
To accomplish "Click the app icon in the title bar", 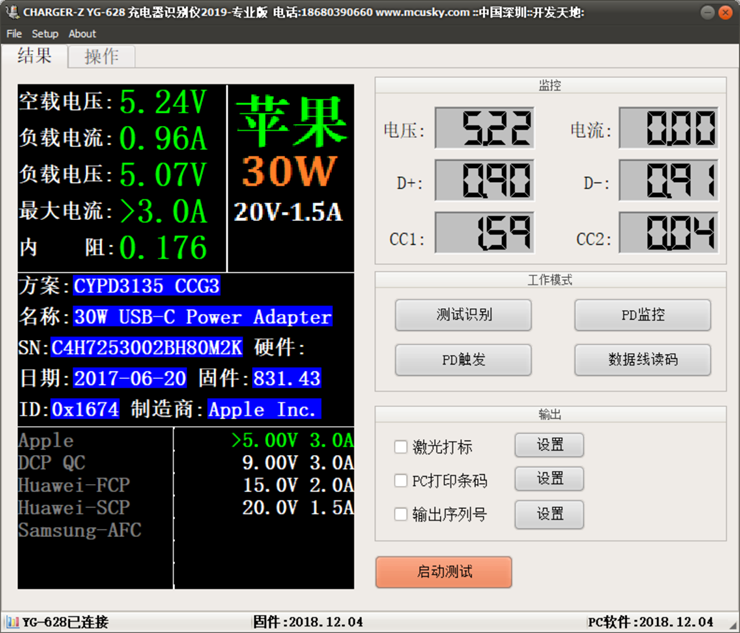I will tap(12, 11).
